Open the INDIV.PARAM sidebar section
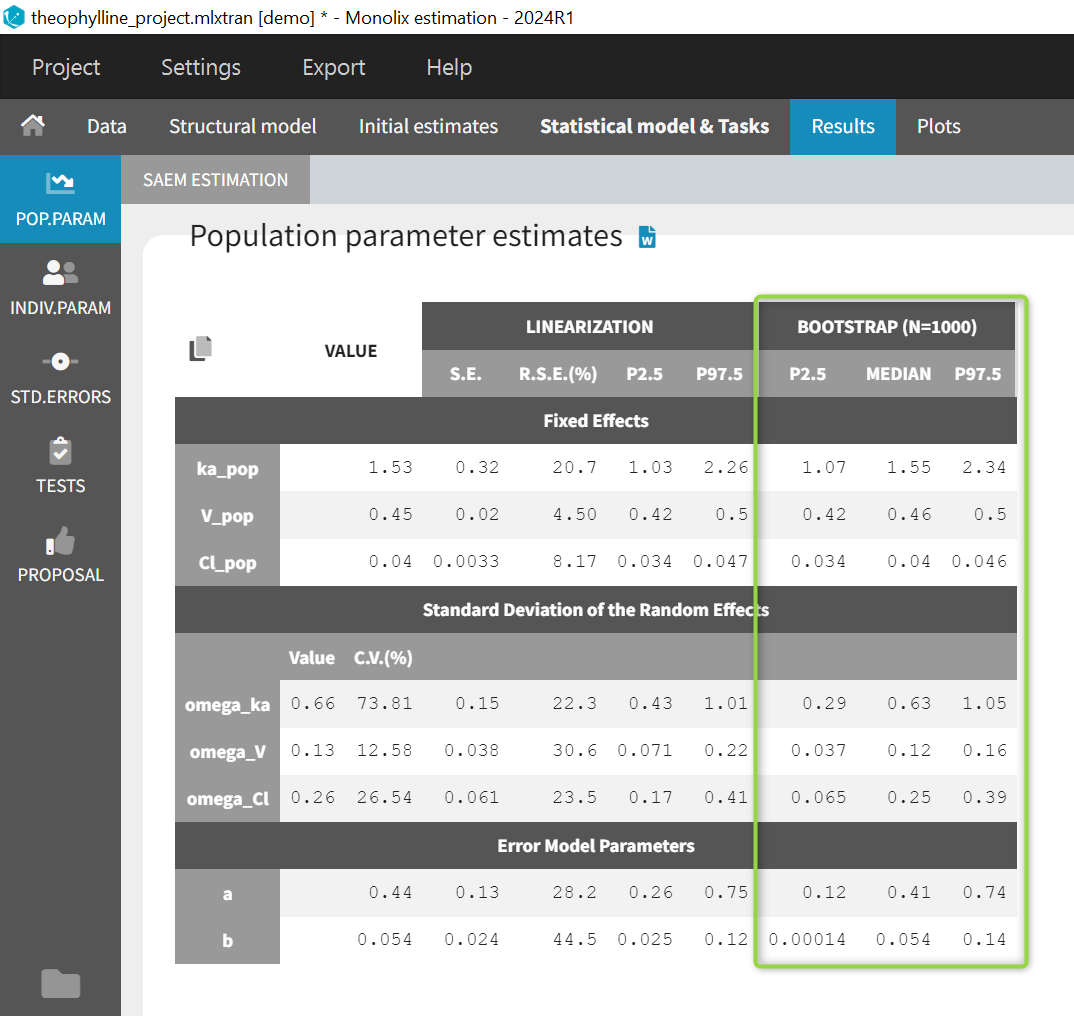 (60, 288)
